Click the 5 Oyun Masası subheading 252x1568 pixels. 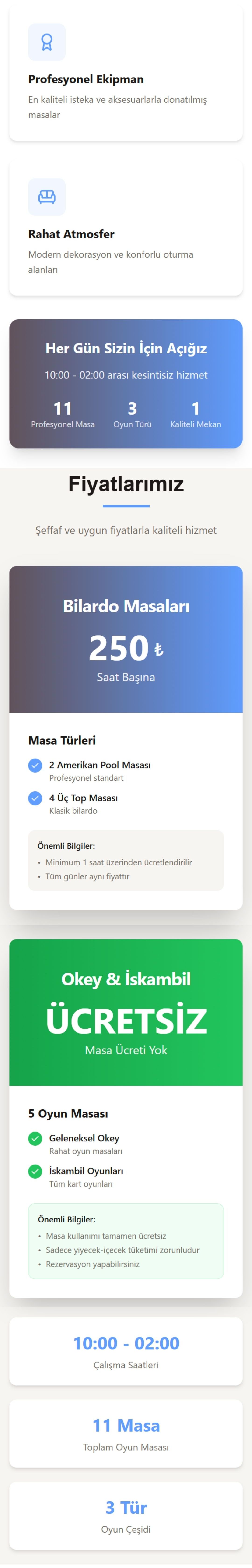68,1113
